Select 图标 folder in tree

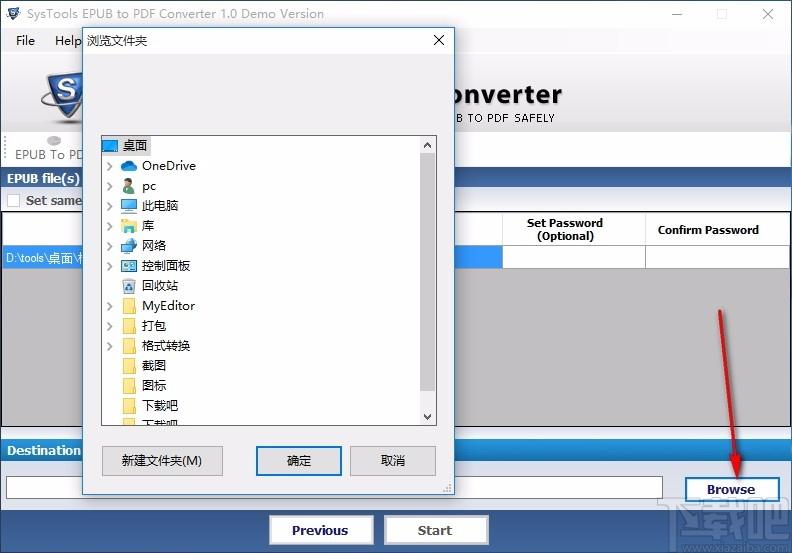click(154, 386)
